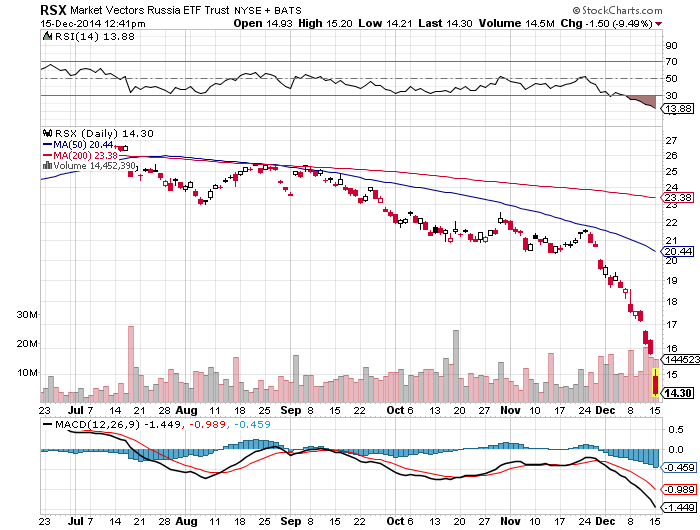Image resolution: width=700 pixels, height=530 pixels.
Task: Click the MACD(12,26,9) legend marker icon
Action: tap(45, 424)
